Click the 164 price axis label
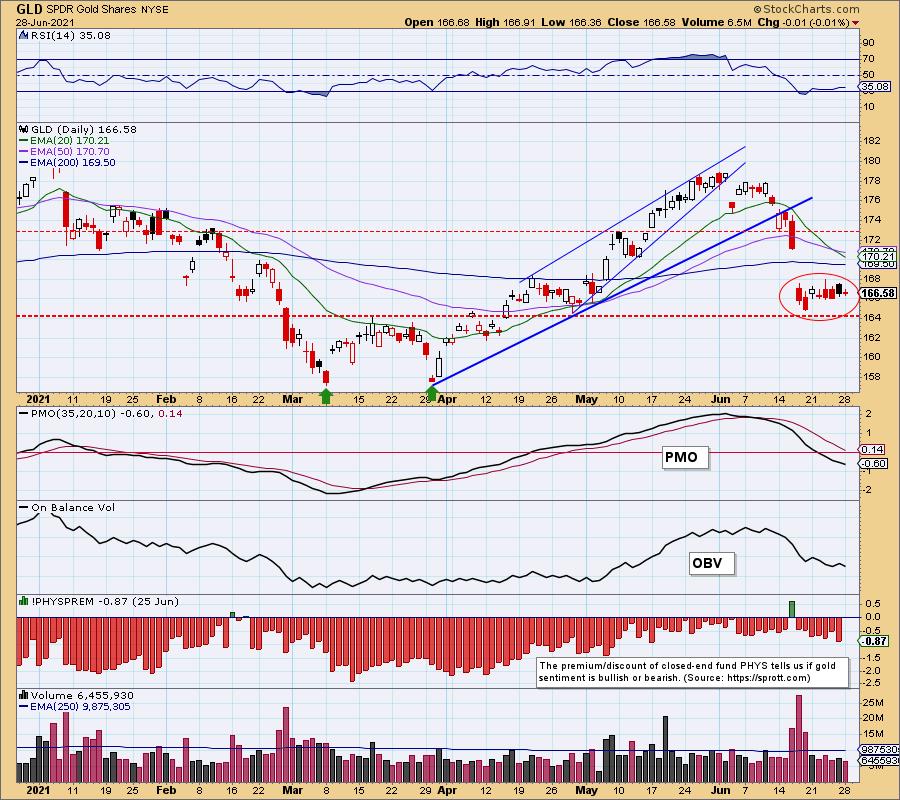 872,317
